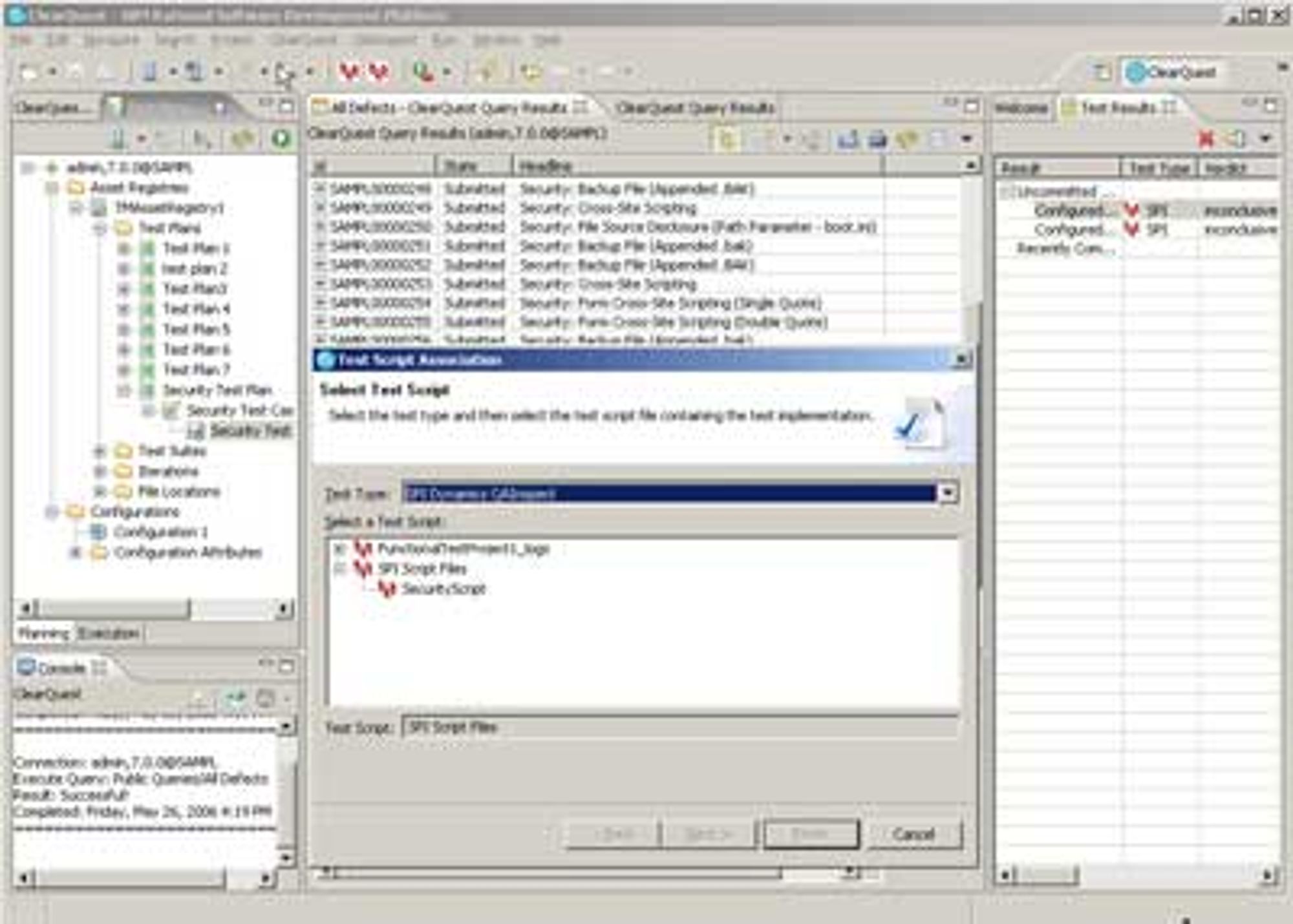
Task: Switch to the Planning tab
Action: pos(43,633)
